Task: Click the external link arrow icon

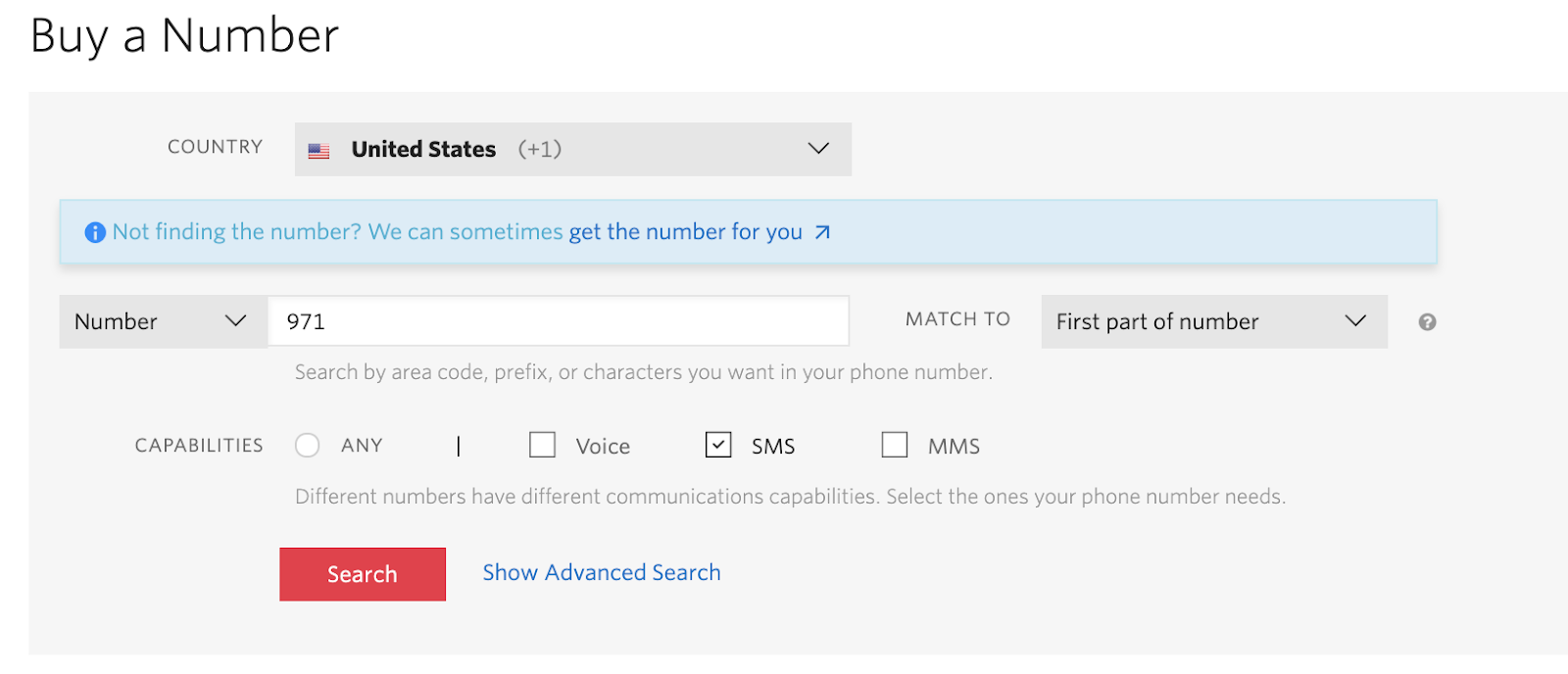Action: (822, 232)
